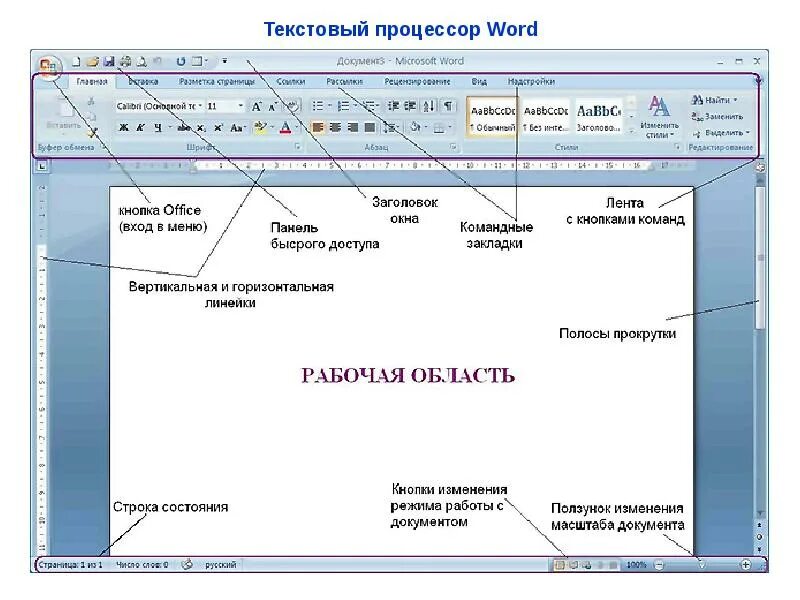Image resolution: width=800 pixels, height=600 pixels.
Task: Click the numbered list icon
Action: click(x=344, y=106)
